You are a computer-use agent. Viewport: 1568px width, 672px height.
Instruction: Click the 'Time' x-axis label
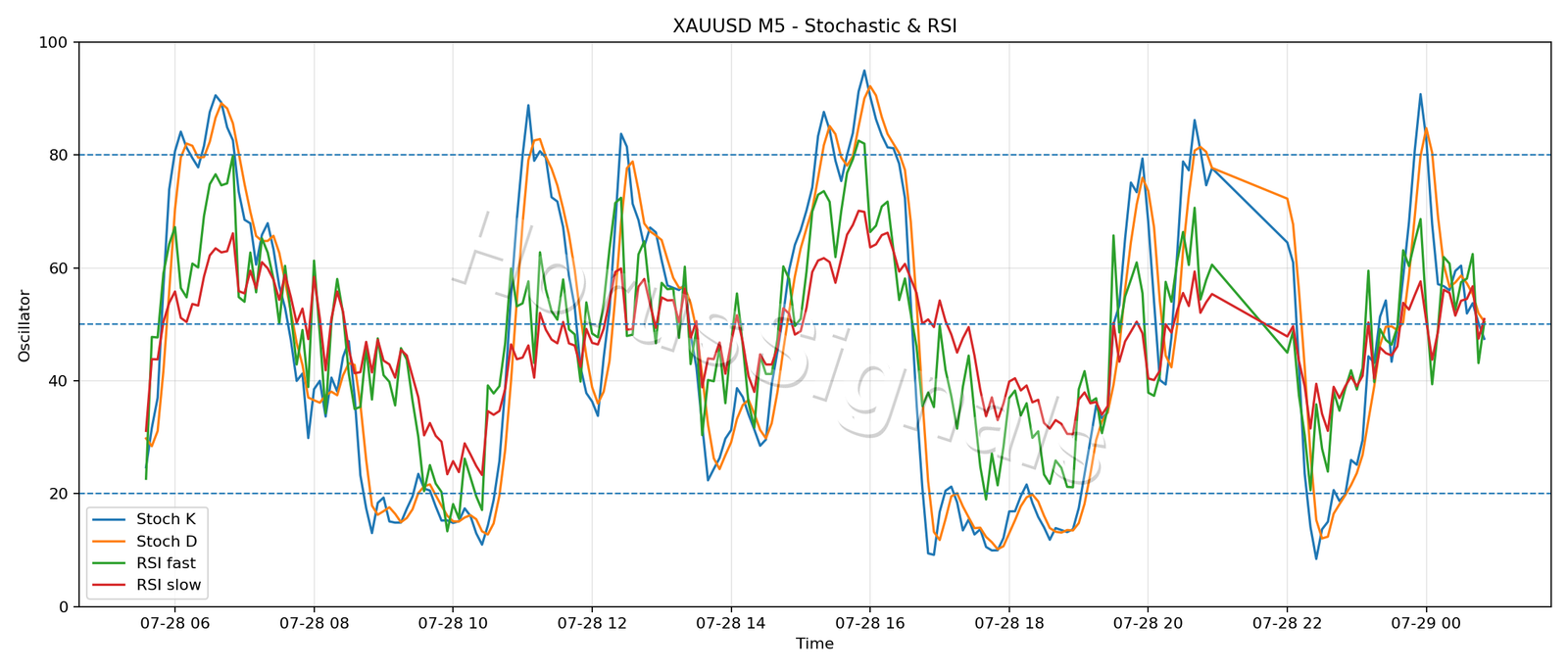pyautogui.click(x=814, y=644)
